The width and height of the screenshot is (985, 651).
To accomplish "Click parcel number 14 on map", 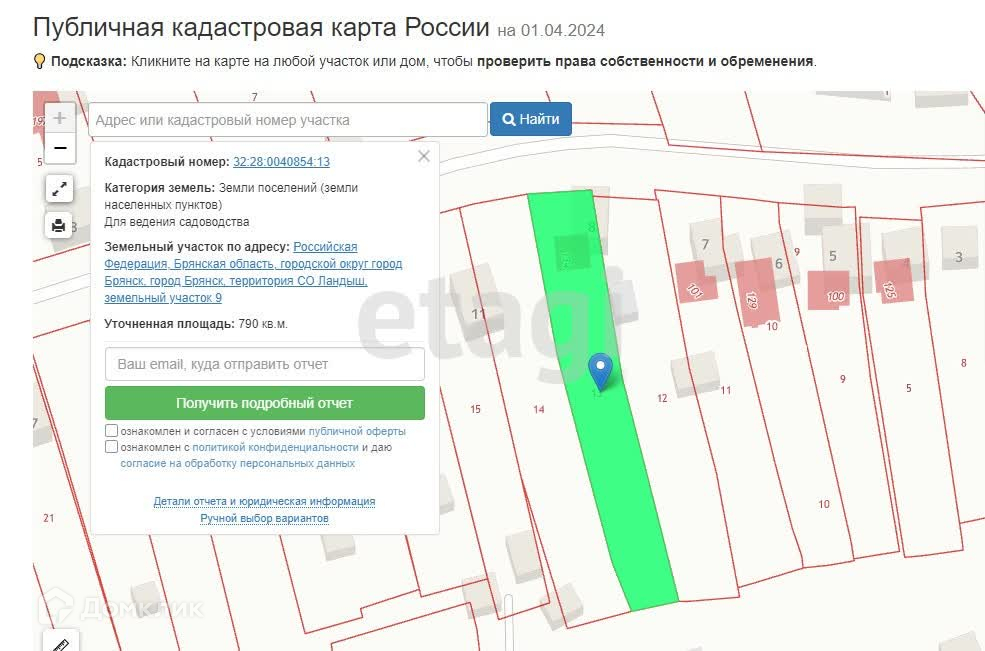I will [538, 410].
